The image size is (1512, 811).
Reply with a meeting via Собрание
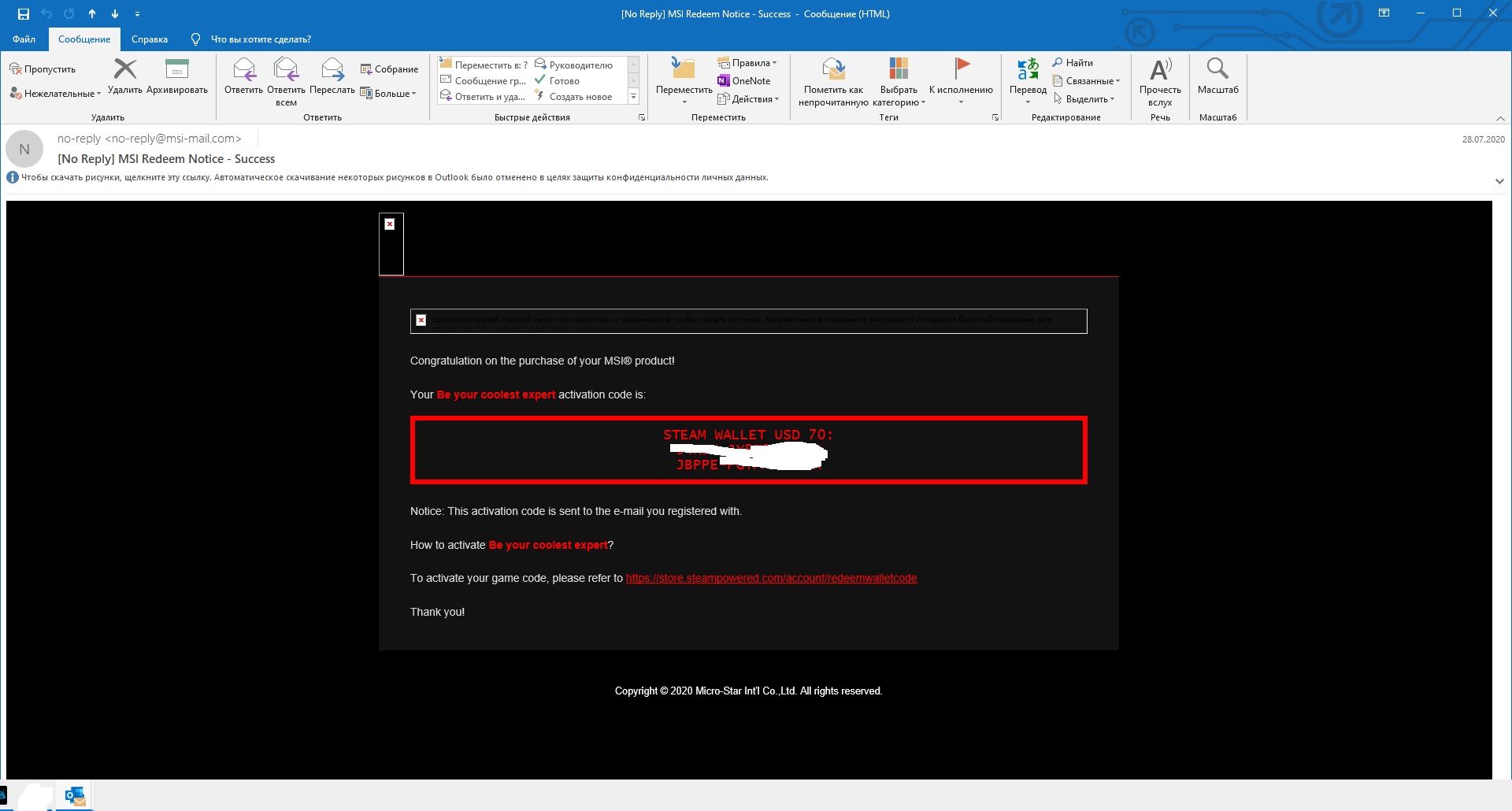(389, 69)
